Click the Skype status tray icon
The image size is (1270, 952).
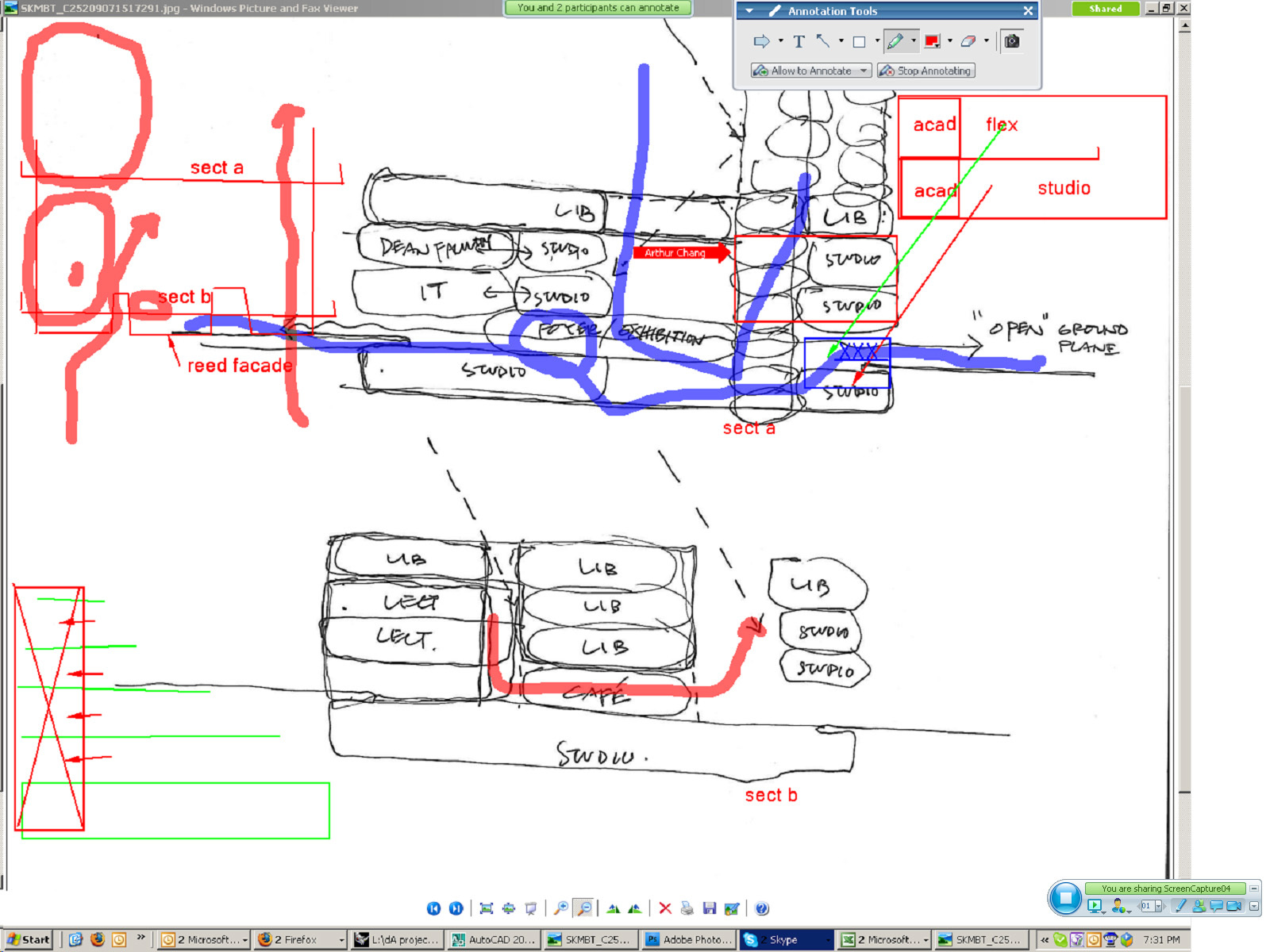(1060, 939)
